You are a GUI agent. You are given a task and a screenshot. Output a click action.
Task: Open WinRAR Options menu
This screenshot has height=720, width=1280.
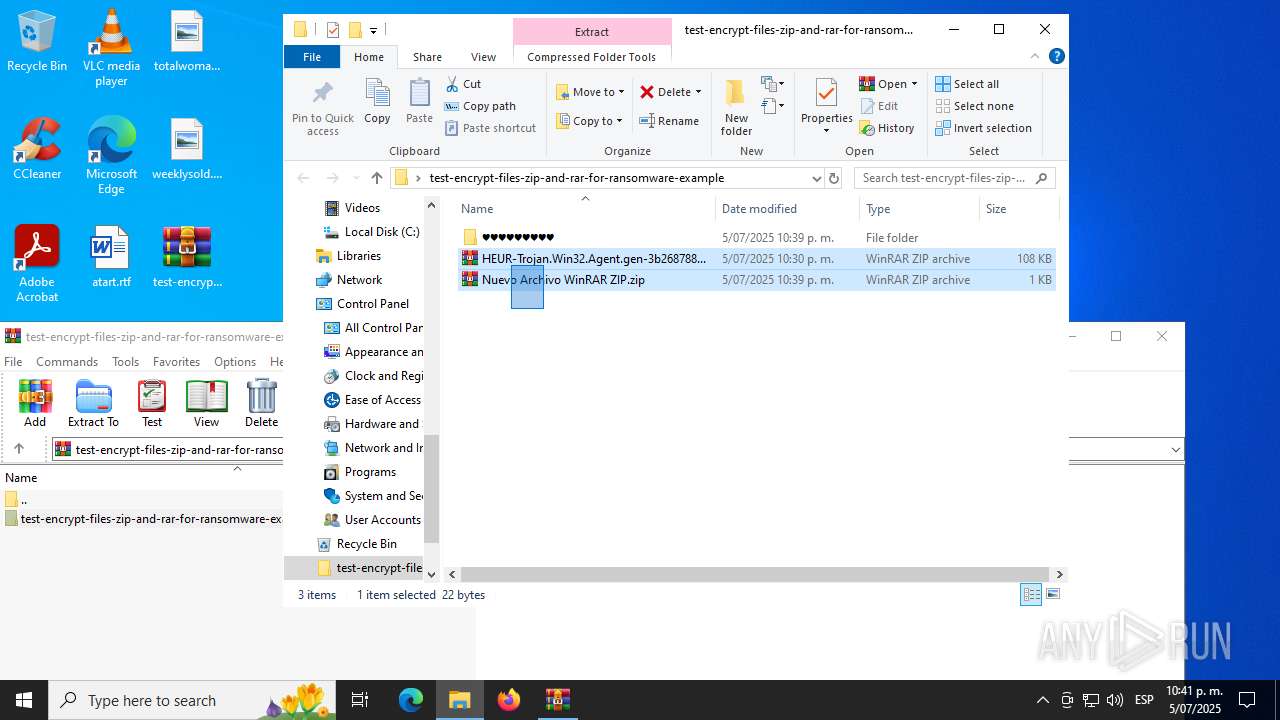[x=235, y=362]
